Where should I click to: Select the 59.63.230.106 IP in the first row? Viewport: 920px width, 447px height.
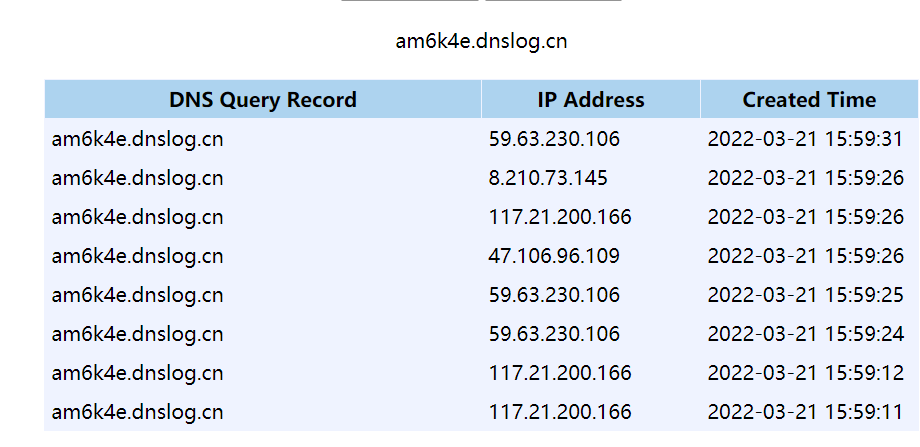(554, 139)
